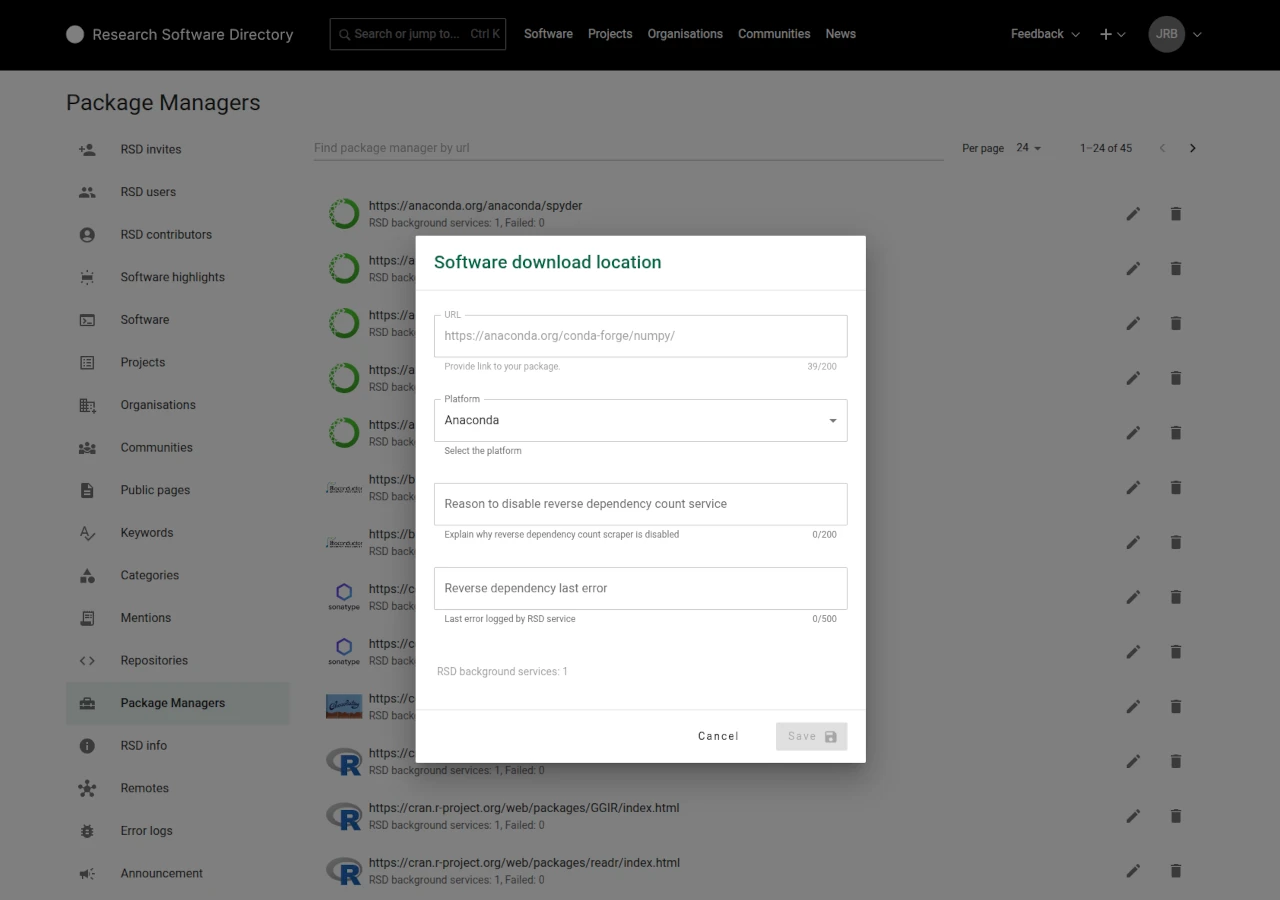
Task: Click delete icon for GGIR package row
Action: point(1176,816)
